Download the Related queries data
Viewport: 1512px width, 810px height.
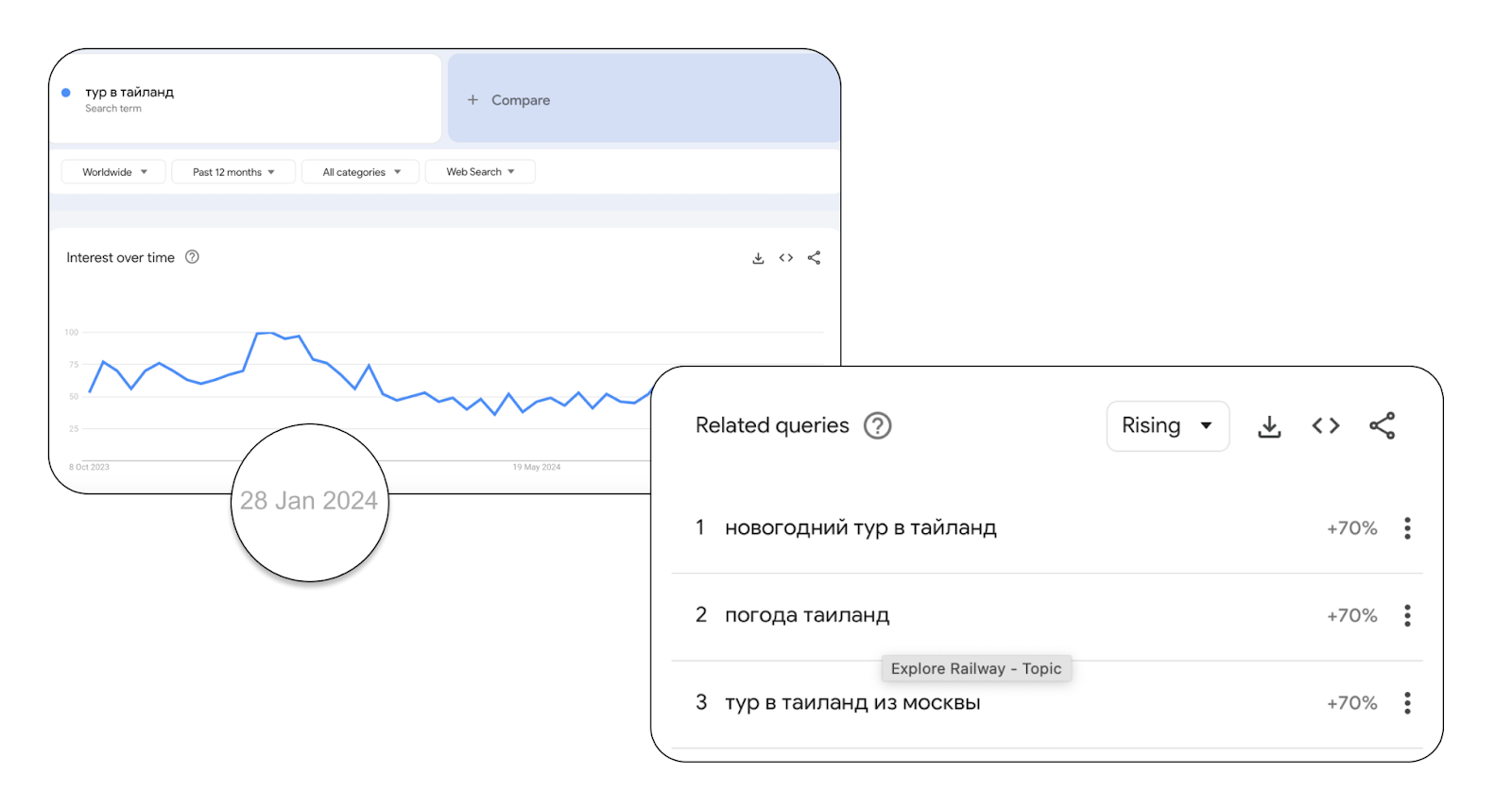(x=1269, y=426)
